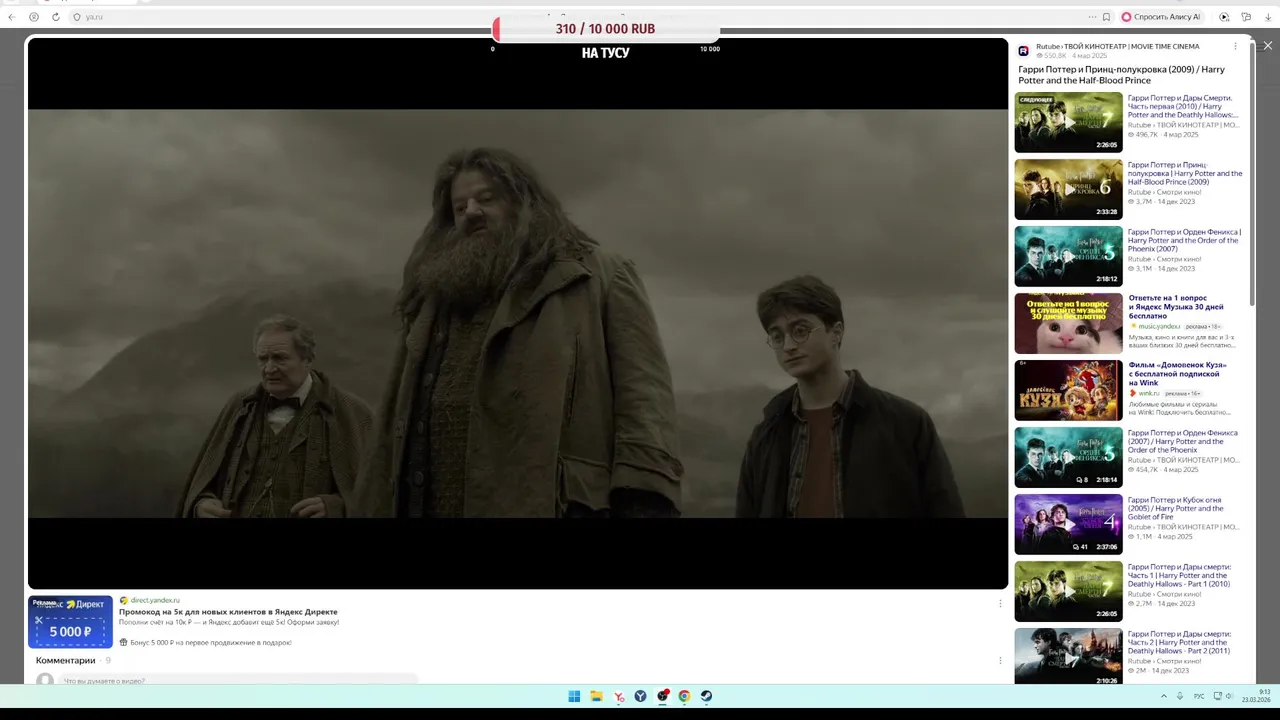Switch keyboard language РУС indicator
This screenshot has height=720, width=1280.
click(x=1199, y=696)
